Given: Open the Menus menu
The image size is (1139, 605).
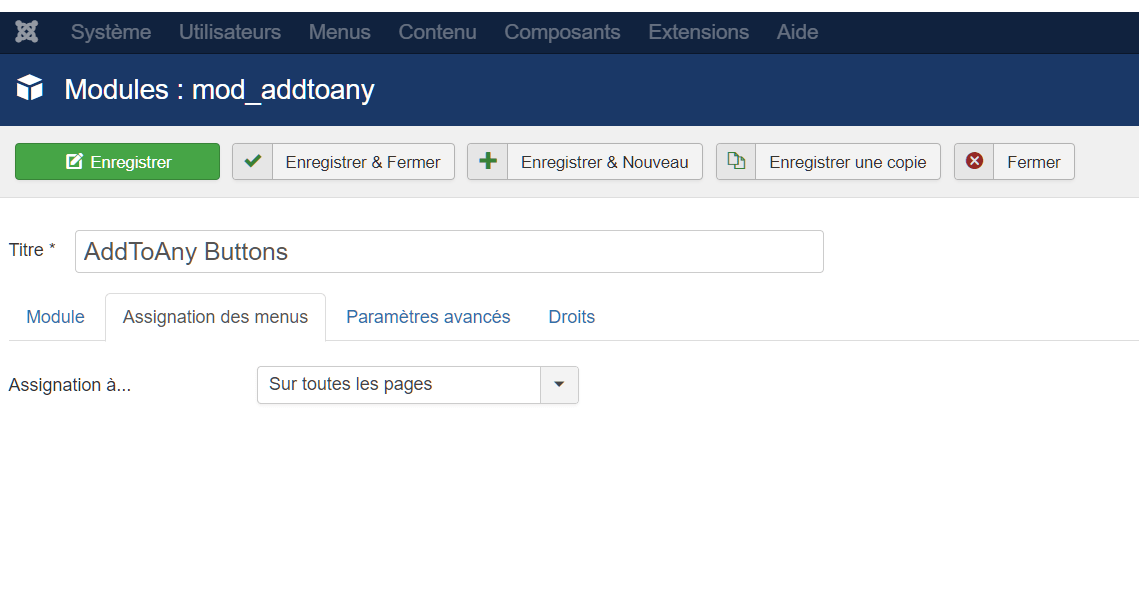Looking at the screenshot, I should [x=339, y=32].
